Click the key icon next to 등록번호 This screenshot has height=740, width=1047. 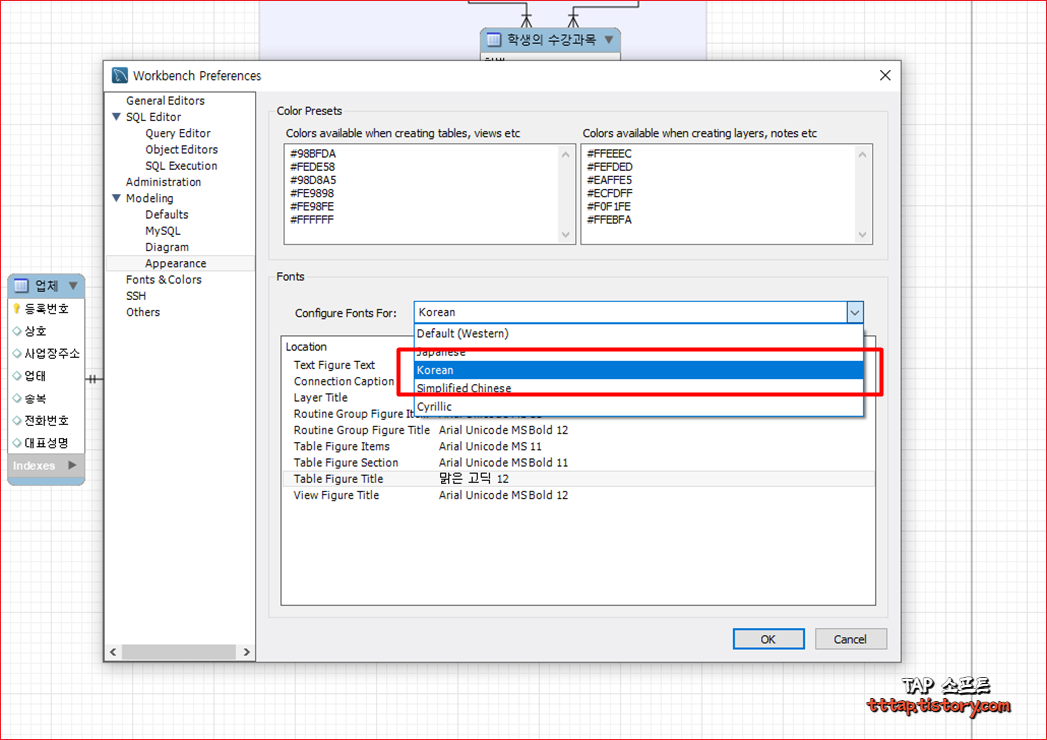17,309
